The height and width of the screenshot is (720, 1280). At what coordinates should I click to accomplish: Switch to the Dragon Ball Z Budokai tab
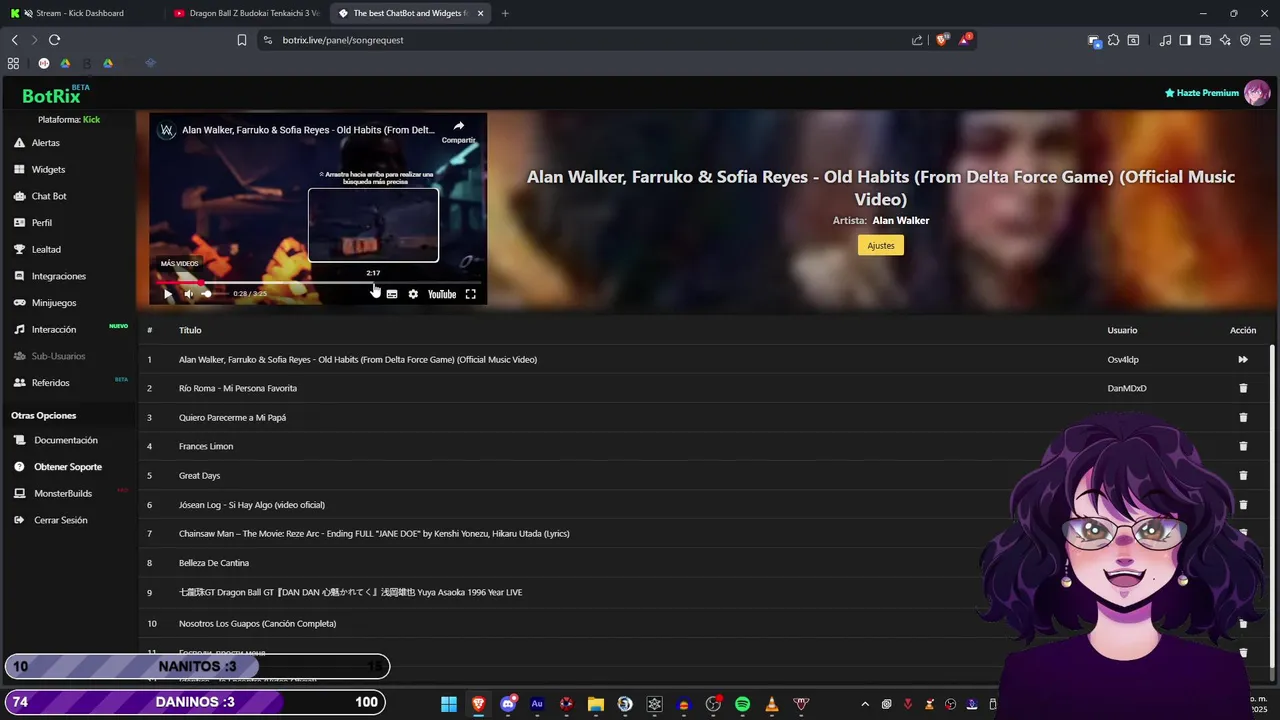(x=246, y=13)
